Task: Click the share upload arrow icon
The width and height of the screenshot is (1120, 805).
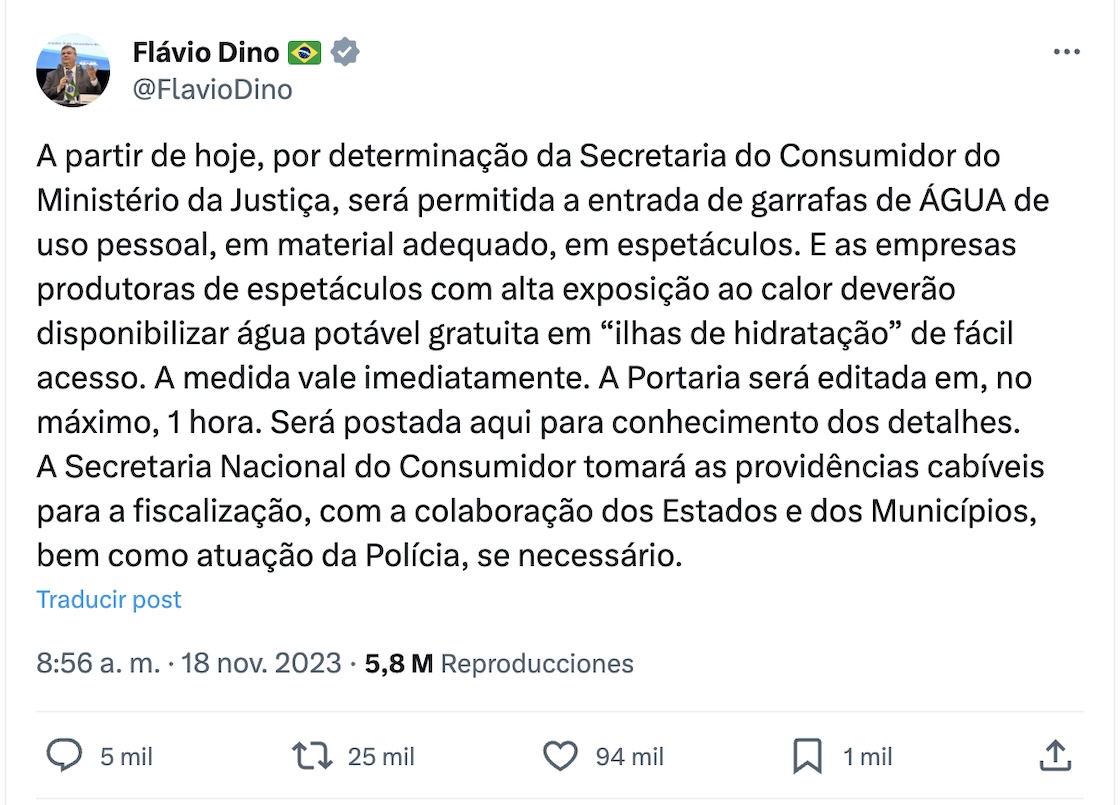Action: click(x=1055, y=756)
